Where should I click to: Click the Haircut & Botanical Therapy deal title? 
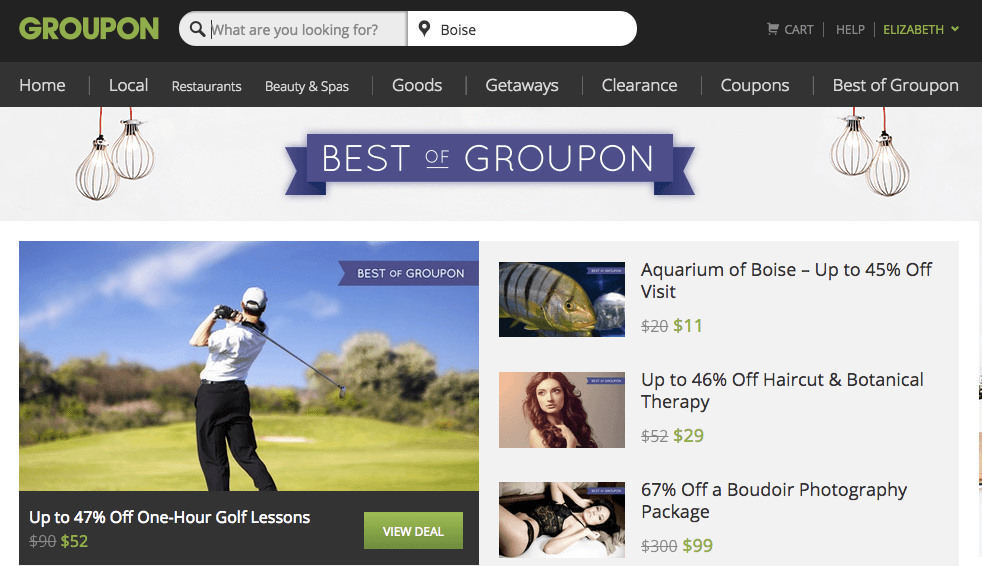tap(782, 390)
